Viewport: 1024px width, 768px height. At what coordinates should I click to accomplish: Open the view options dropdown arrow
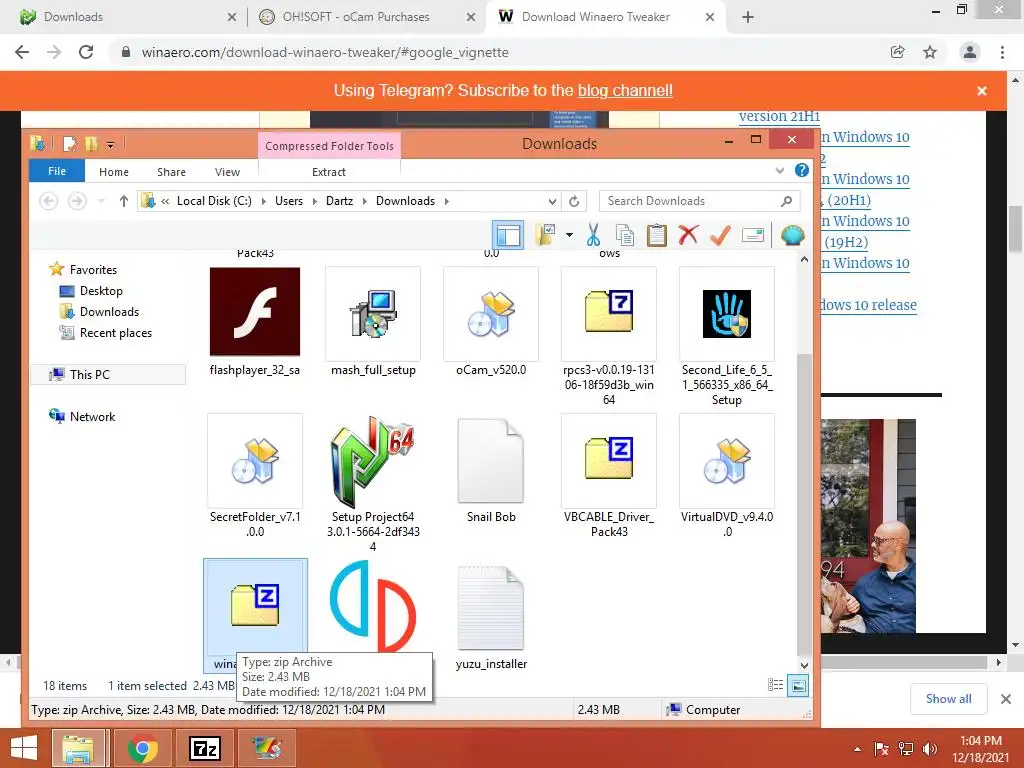click(x=569, y=235)
